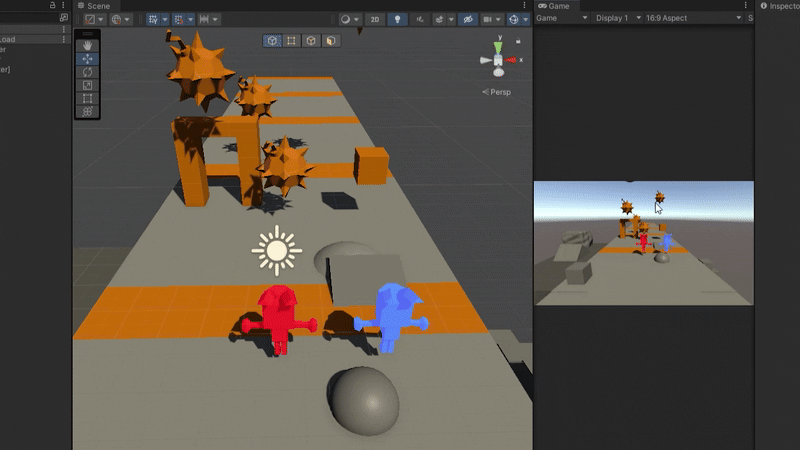The height and width of the screenshot is (450, 800).
Task: Click the orange cube icon in overlay toolbar
Action: tap(331, 41)
